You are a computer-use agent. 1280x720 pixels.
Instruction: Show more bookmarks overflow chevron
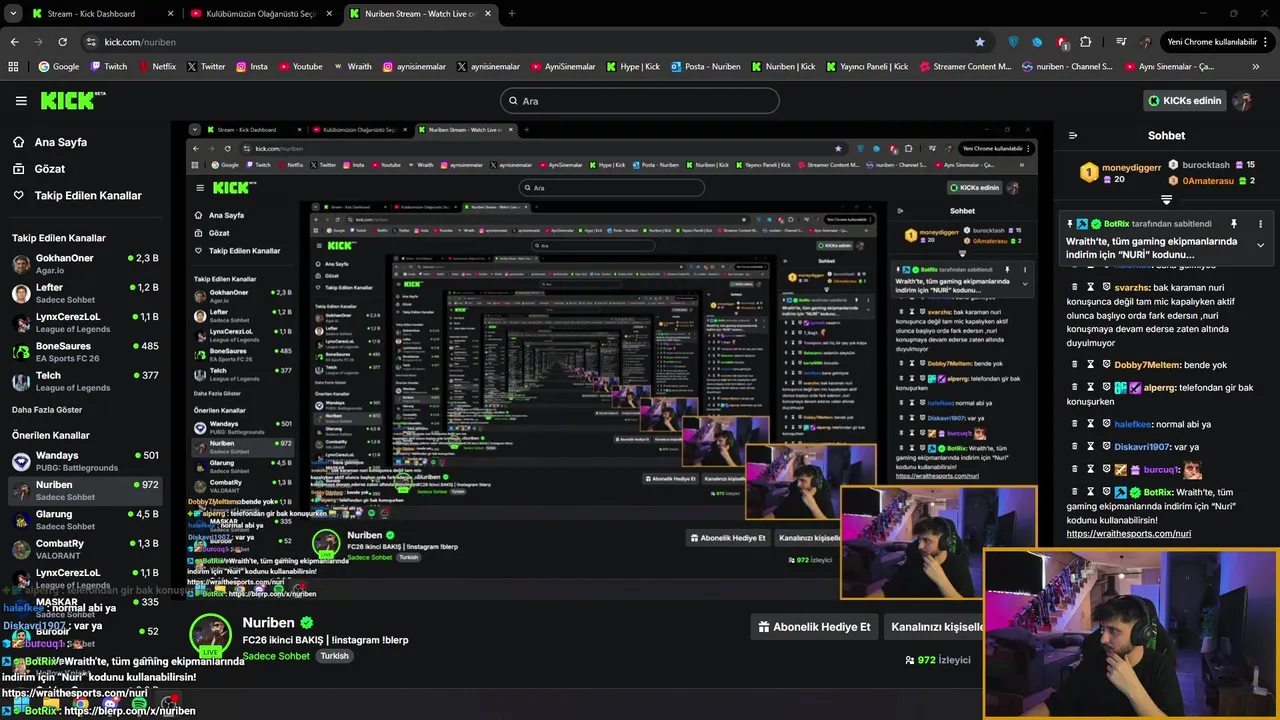[1256, 67]
